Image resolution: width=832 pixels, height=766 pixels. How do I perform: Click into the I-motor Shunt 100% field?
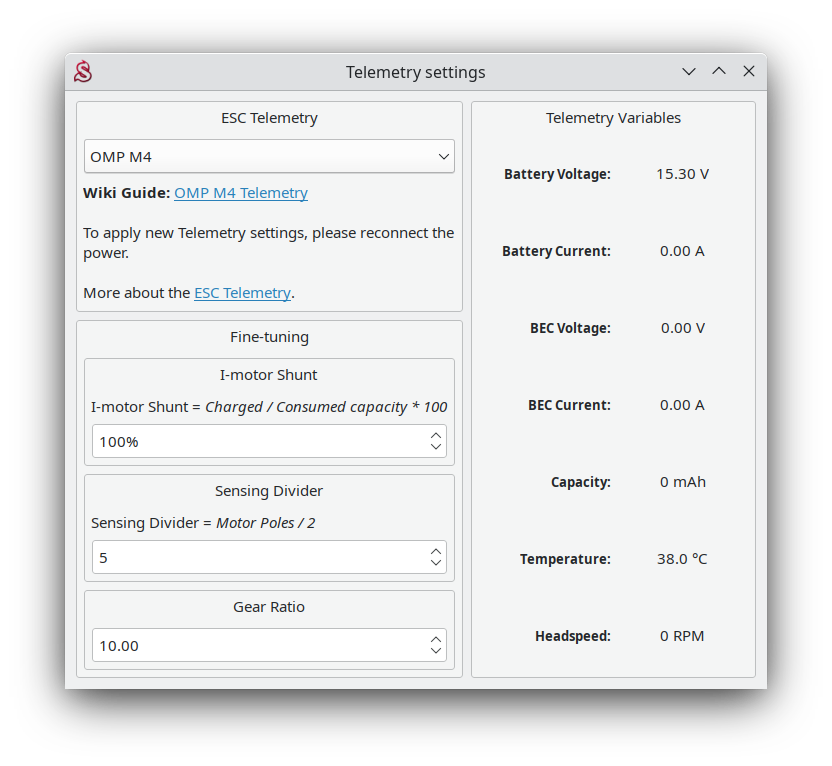click(x=258, y=441)
